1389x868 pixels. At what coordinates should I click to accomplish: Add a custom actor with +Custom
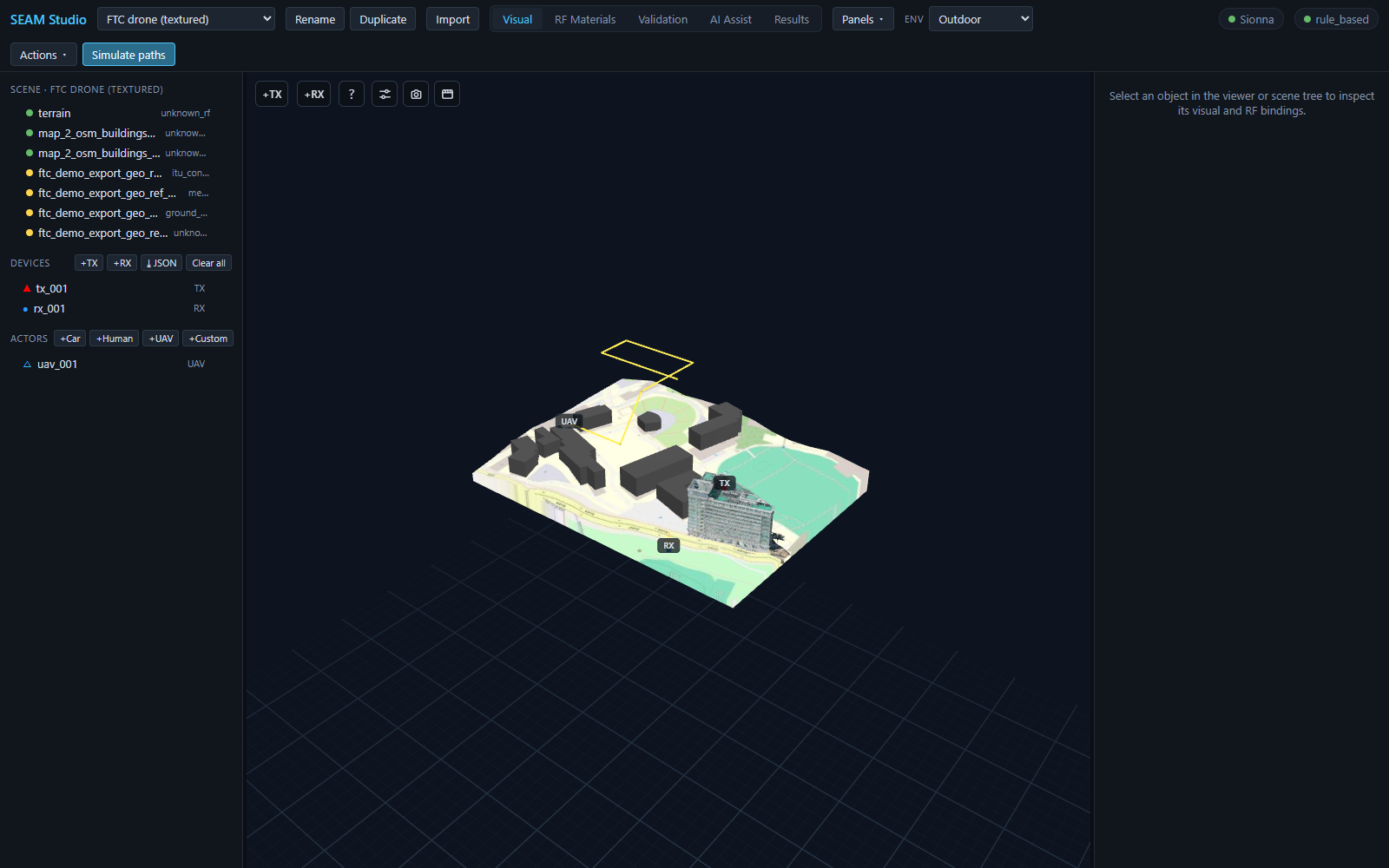(x=207, y=339)
